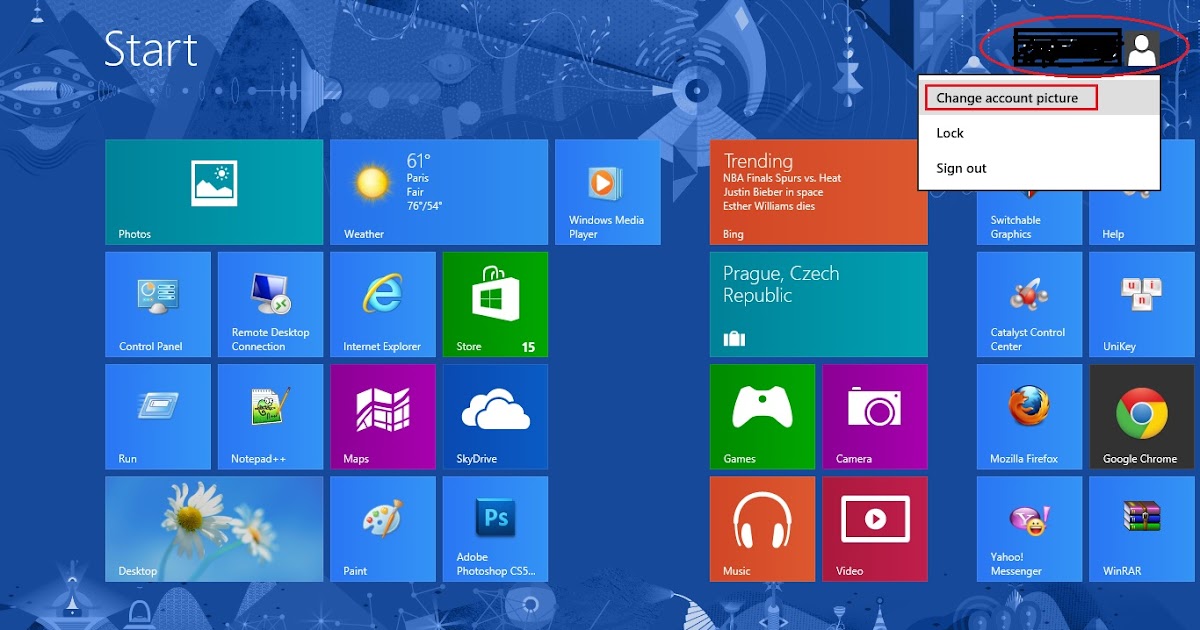The width and height of the screenshot is (1200, 630).
Task: Open the UniKey input tool
Action: pos(1140,303)
